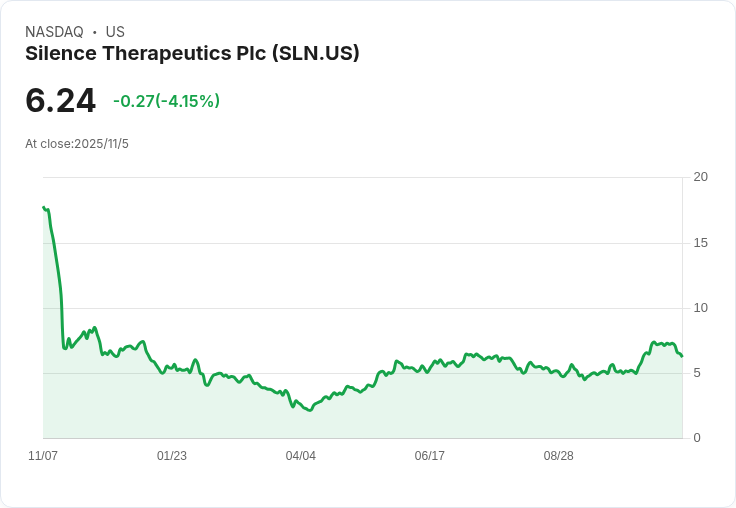Click the -0.27(-4.15%) price change
This screenshot has width=736, height=508.
pos(166,101)
